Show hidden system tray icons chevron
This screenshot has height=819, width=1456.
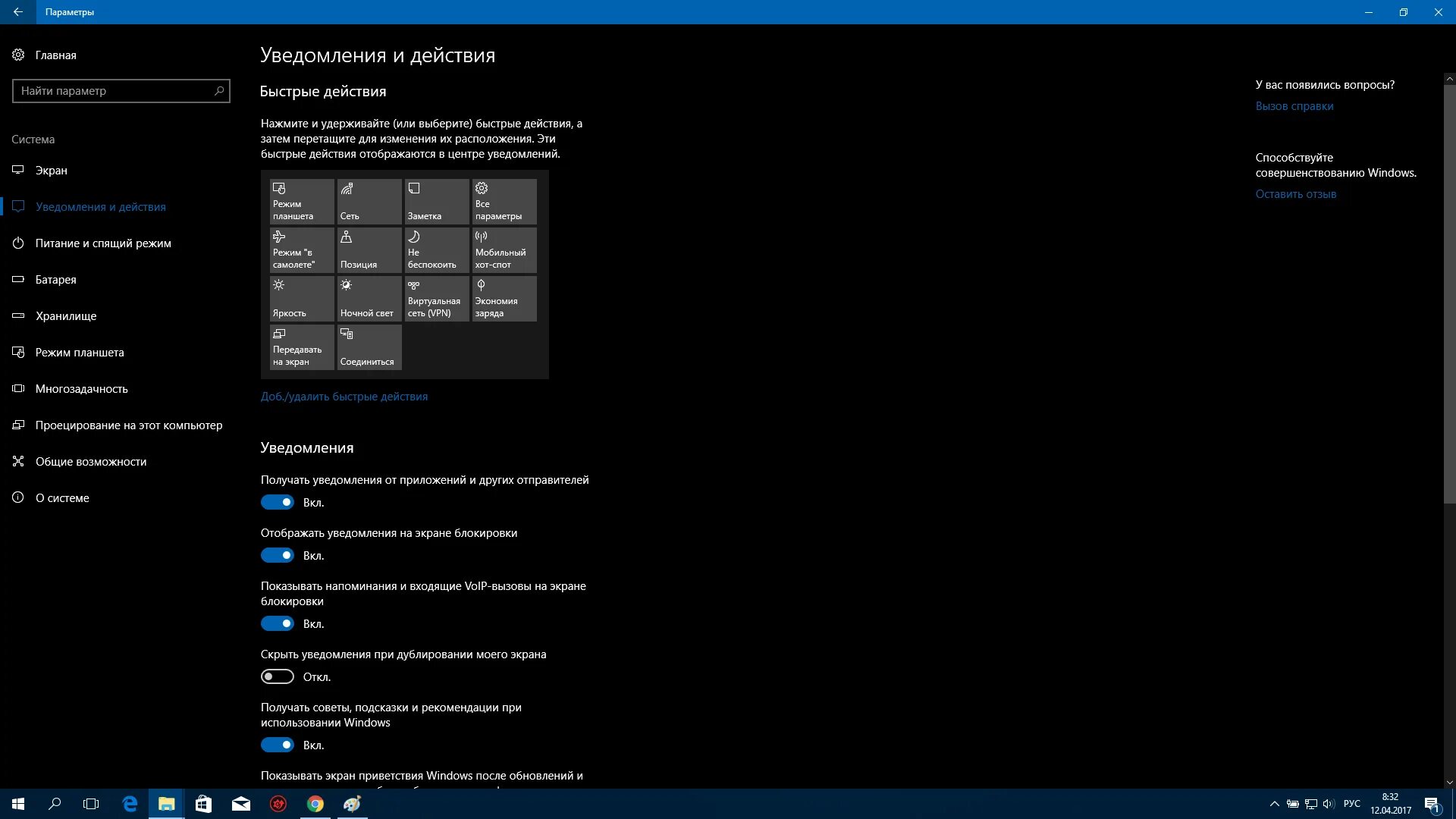point(1274,804)
